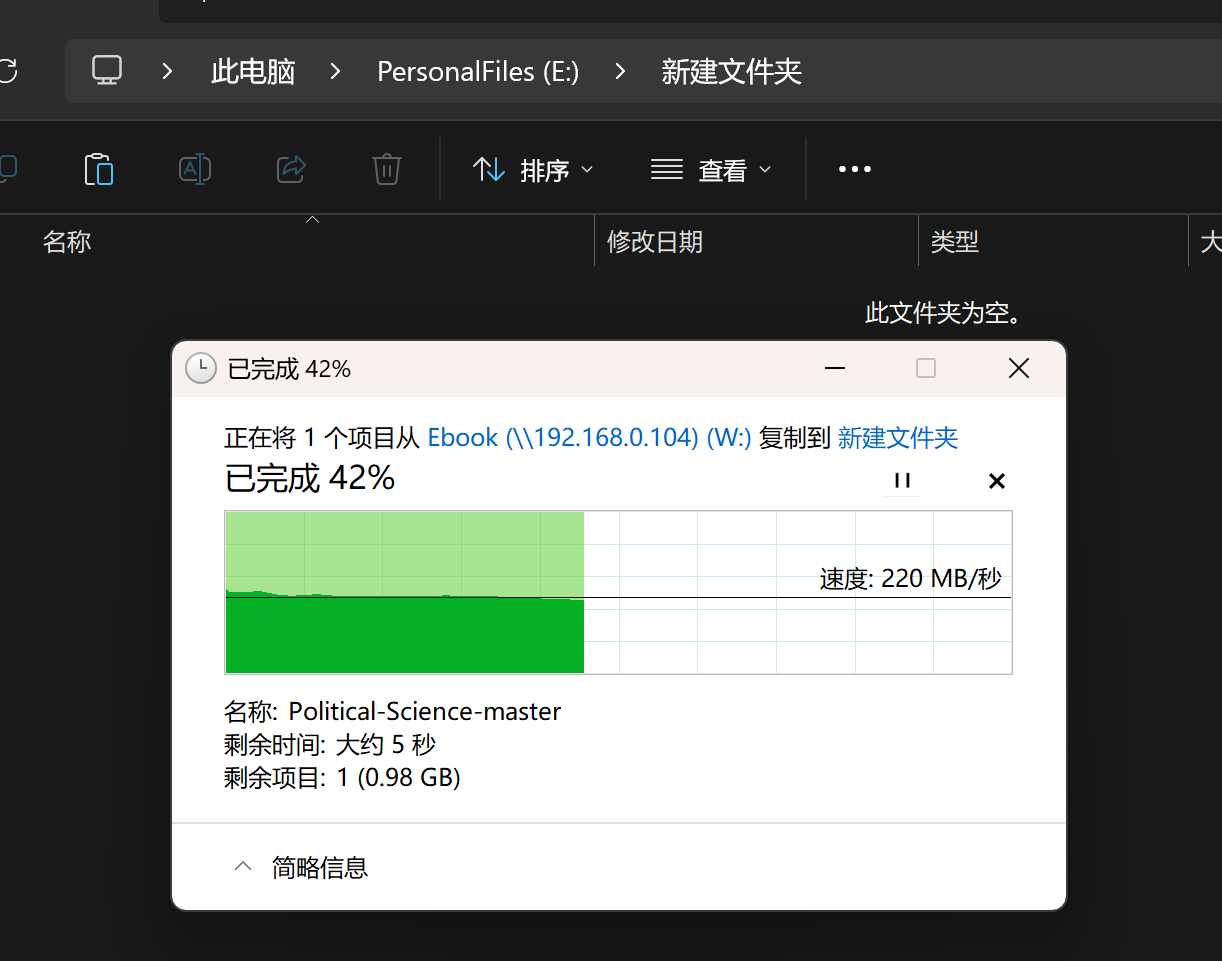1222x961 pixels.
Task: Click the 剩余项目: 1 (0.98 GB) text
Action: pos(342,778)
